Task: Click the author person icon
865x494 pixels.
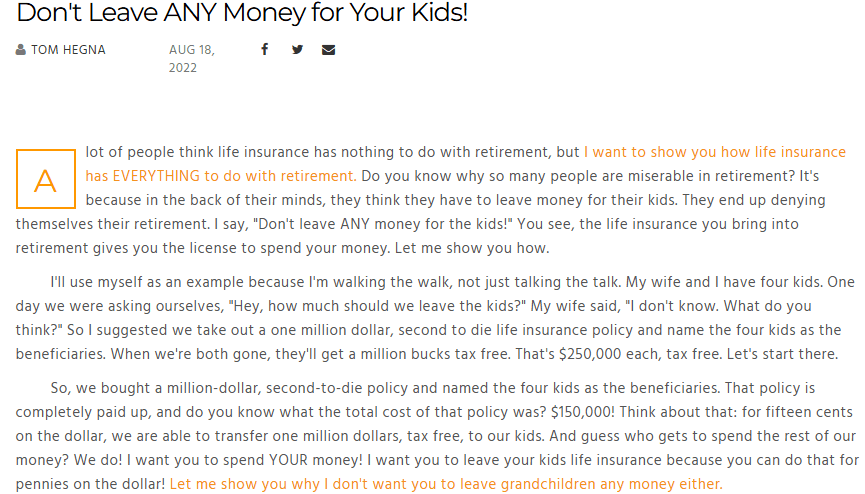Action: [x=21, y=50]
